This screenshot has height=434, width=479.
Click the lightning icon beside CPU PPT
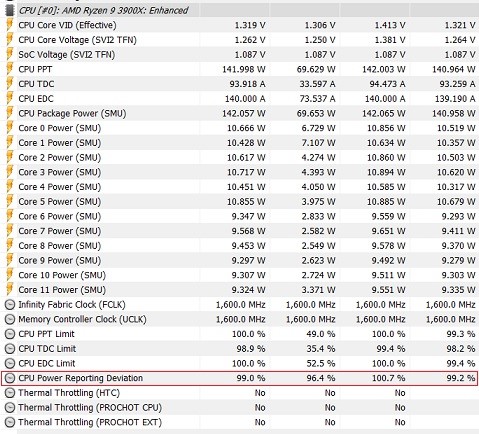click(10, 69)
